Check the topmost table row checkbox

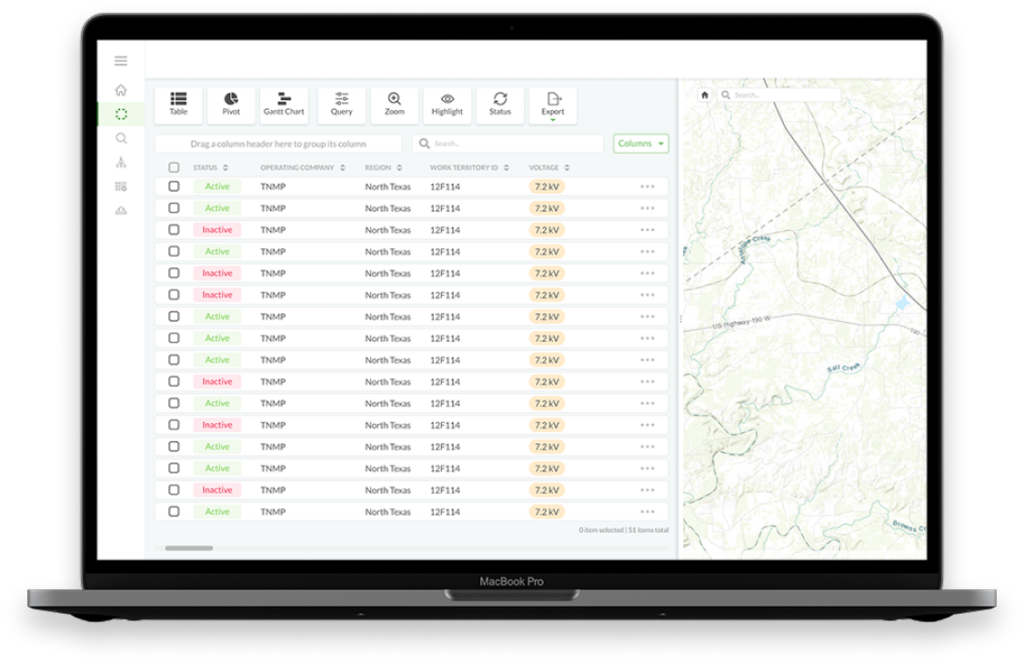click(x=174, y=187)
